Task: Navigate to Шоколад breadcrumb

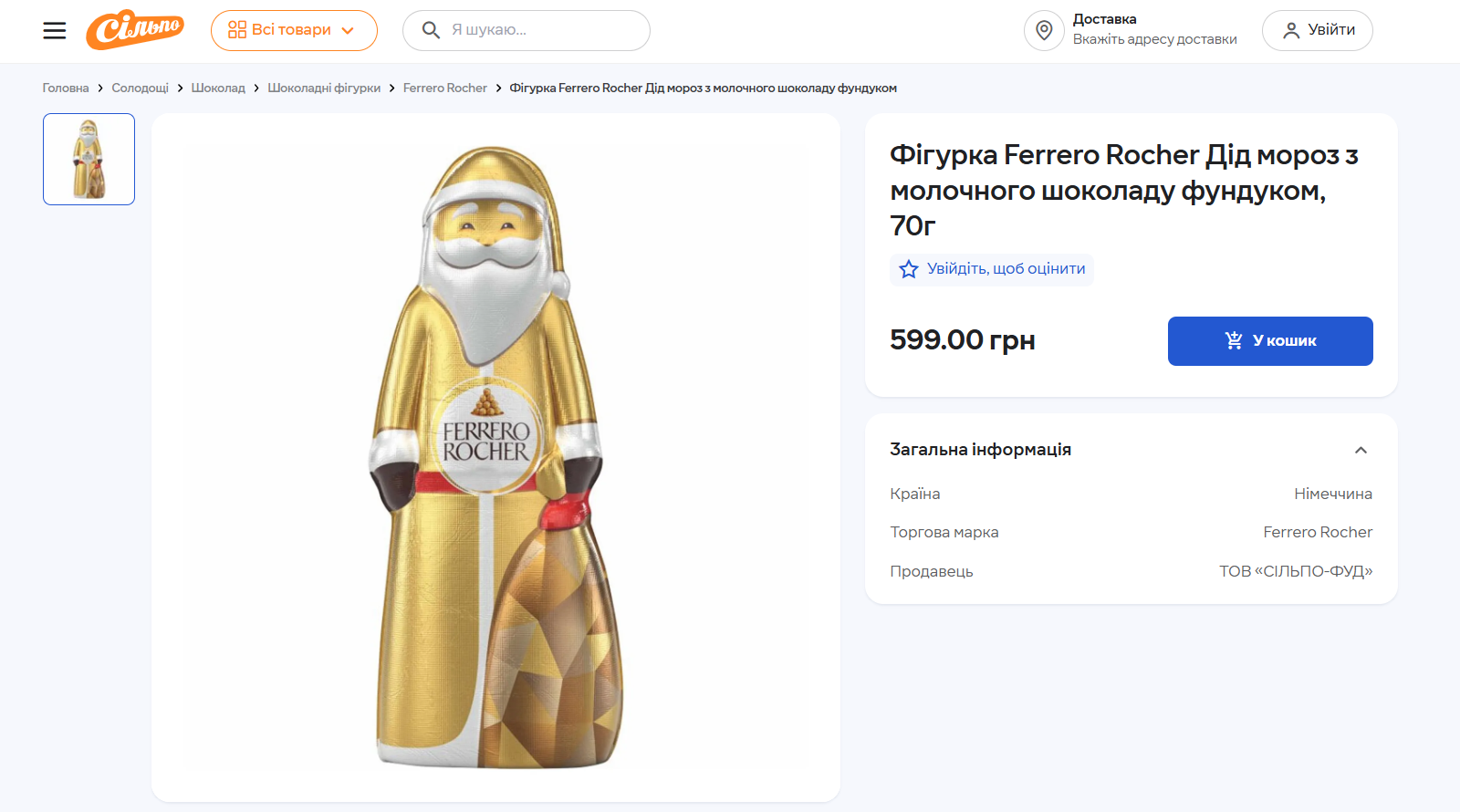Action: click(218, 88)
